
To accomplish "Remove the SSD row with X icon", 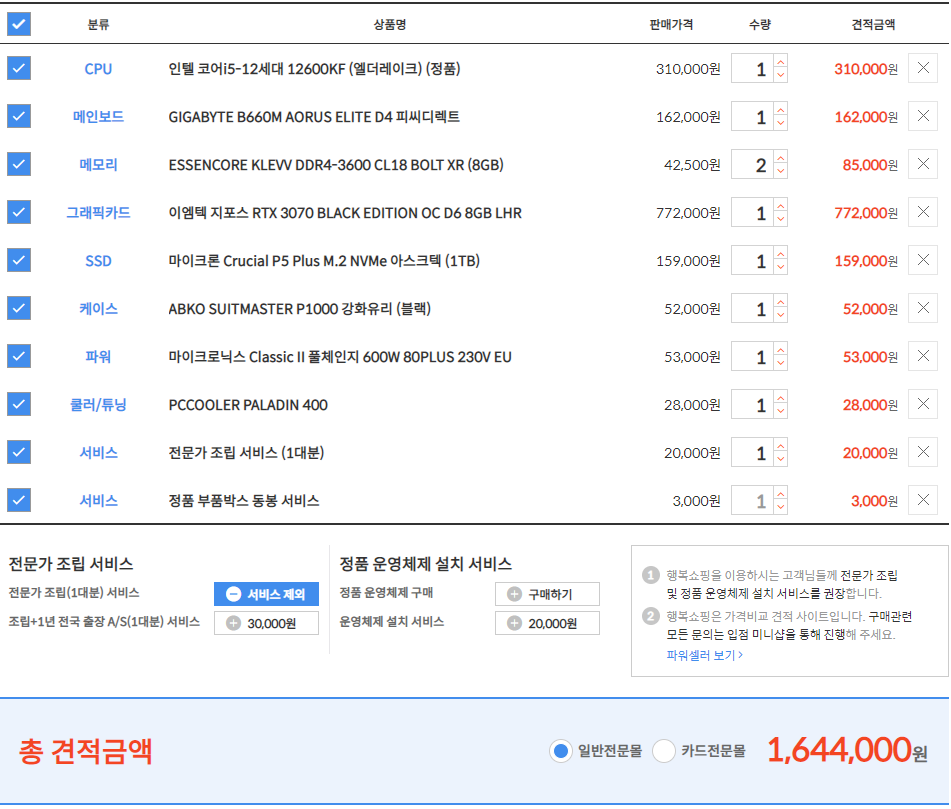I will click(x=922, y=260).
